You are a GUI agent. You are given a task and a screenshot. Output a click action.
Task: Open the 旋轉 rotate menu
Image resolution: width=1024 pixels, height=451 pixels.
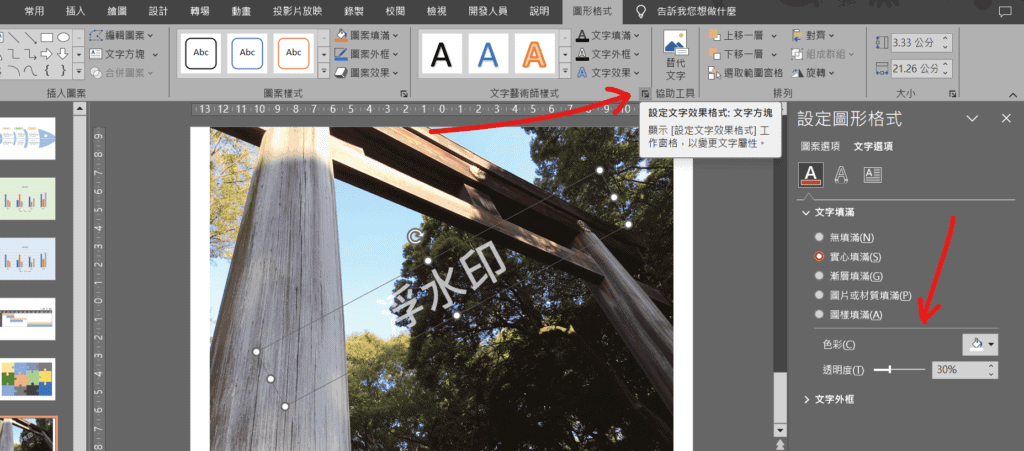click(813, 72)
